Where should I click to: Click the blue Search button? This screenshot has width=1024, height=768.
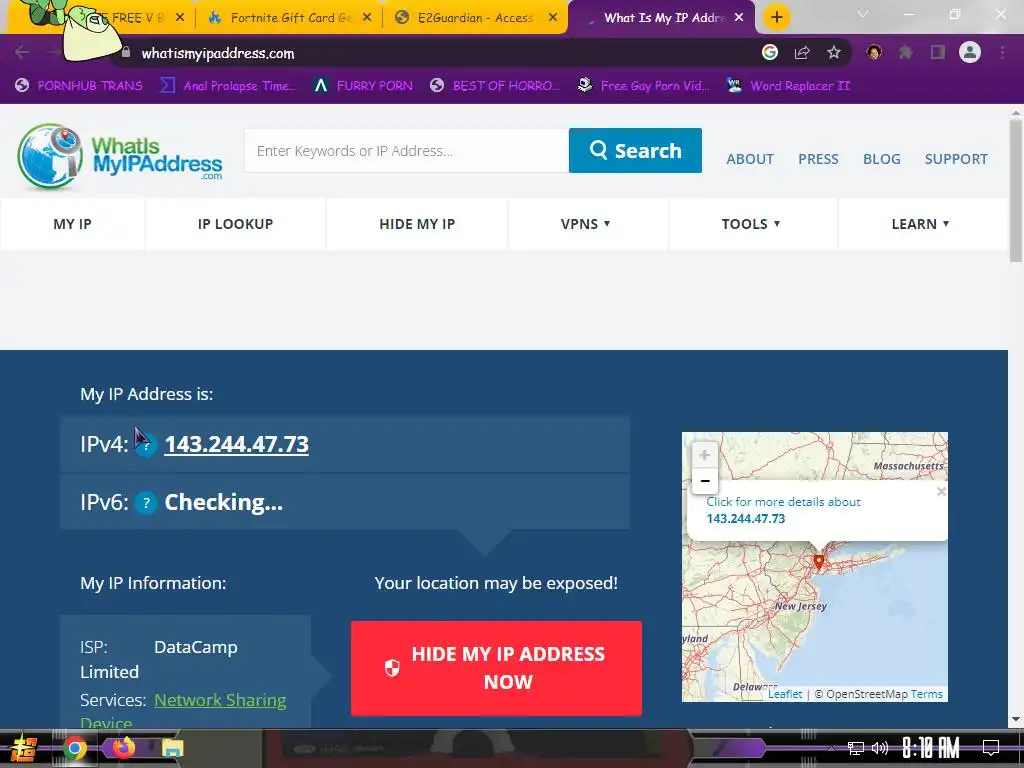point(635,151)
